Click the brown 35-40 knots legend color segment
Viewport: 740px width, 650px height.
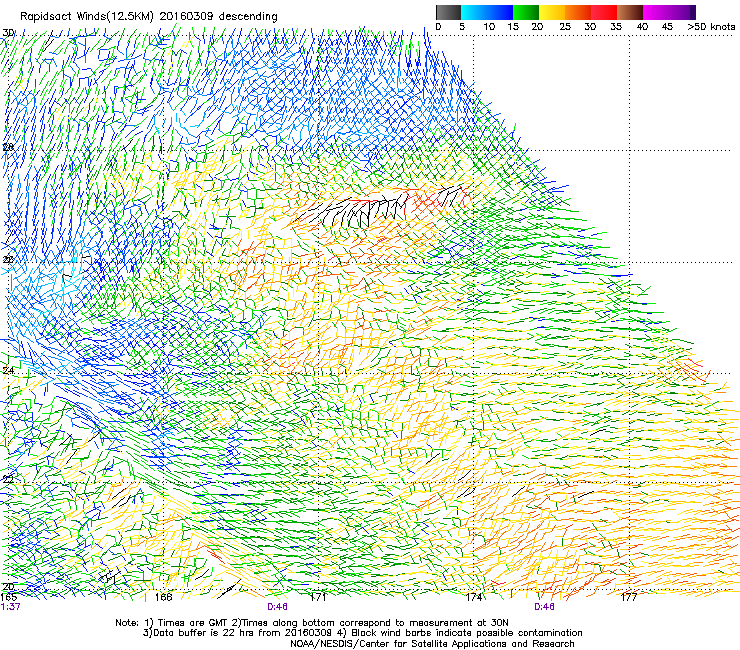pos(630,12)
